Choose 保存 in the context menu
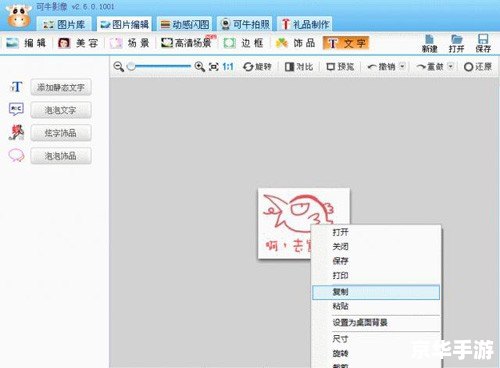The height and width of the screenshot is (368, 500). [x=376, y=261]
